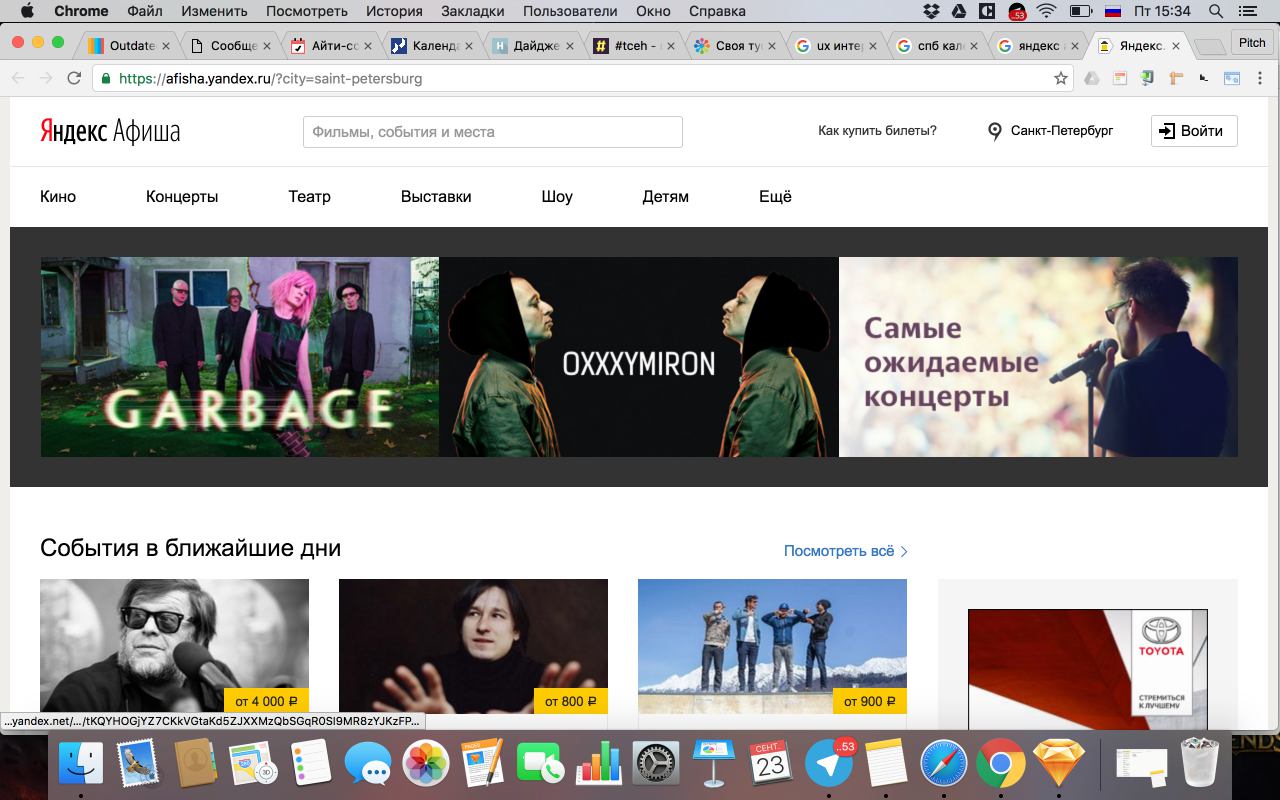Launch Sketch diamond icon in Dock
This screenshot has height=800, width=1280.
pyautogui.click(x=1058, y=765)
